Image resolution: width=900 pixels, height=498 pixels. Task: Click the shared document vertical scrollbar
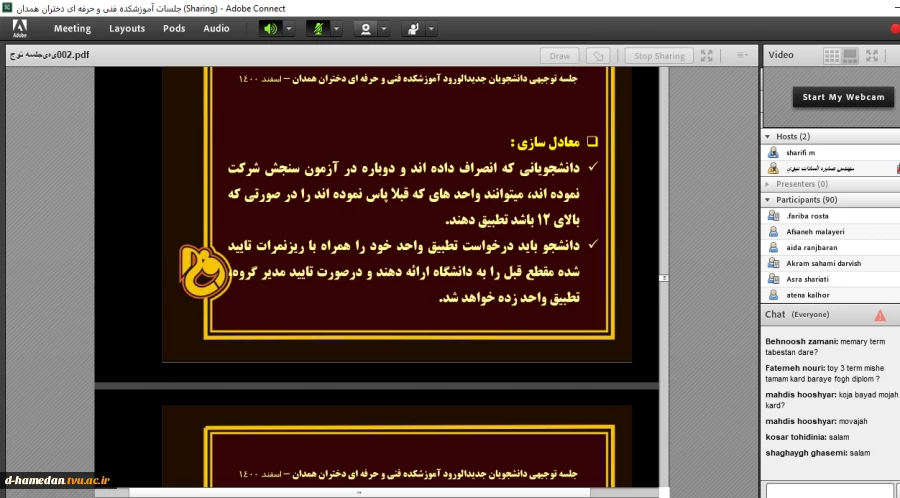point(664,278)
